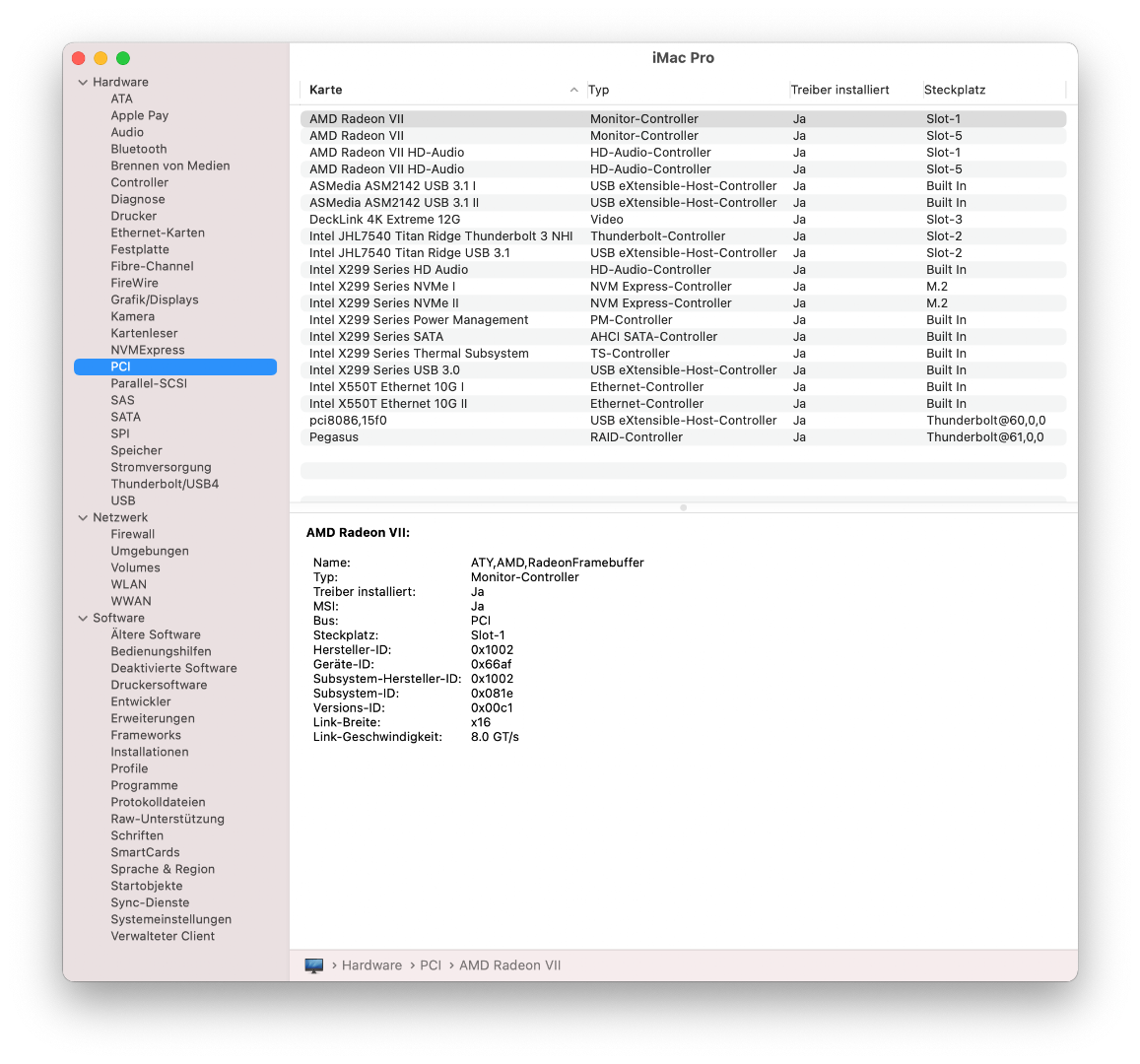This screenshot has height=1064, width=1140.
Task: Select Verwalteter Client in the sidebar
Action: (x=163, y=936)
